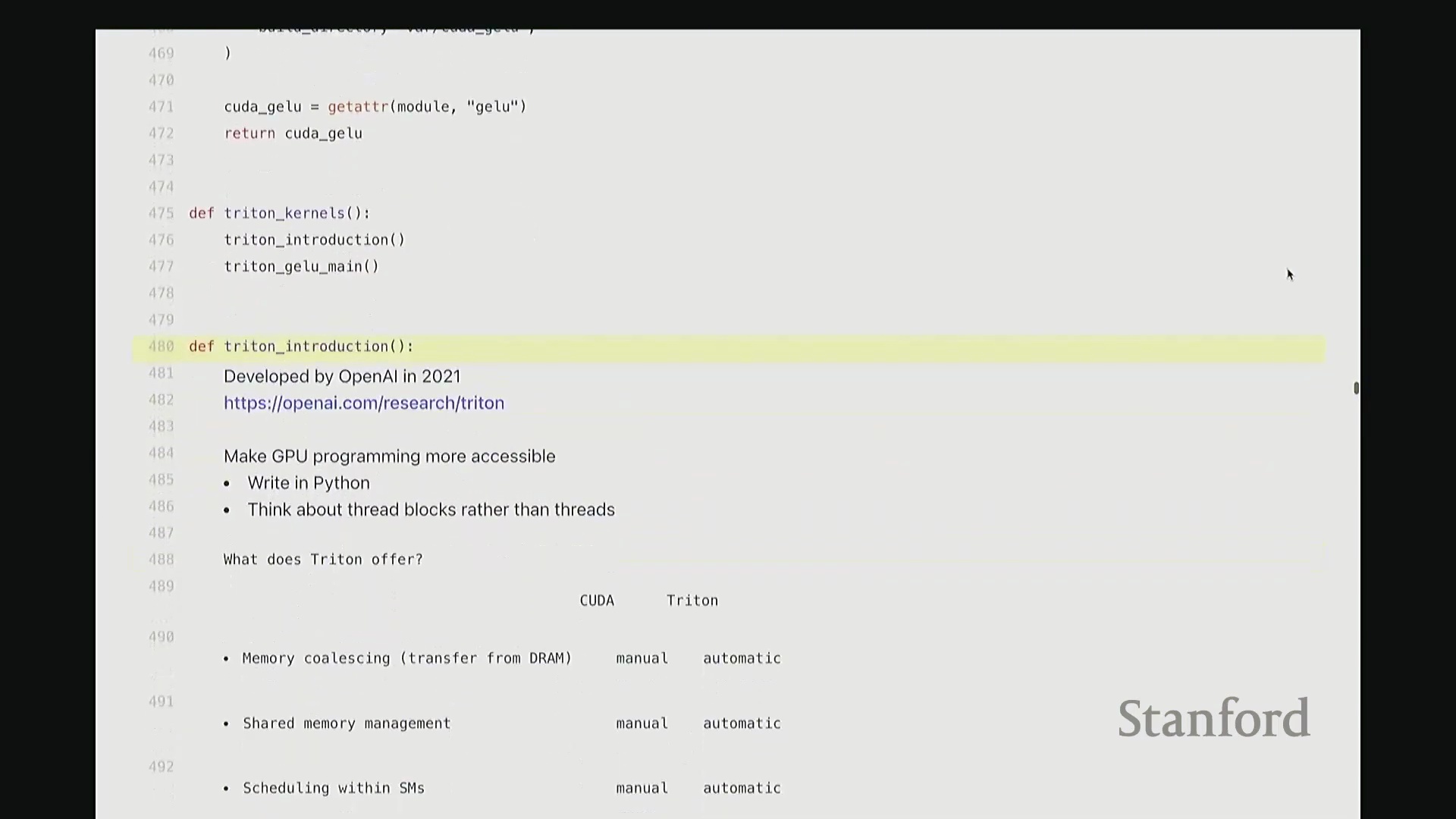Click the Triton column header
This screenshot has width=1456, height=819.
(692, 601)
